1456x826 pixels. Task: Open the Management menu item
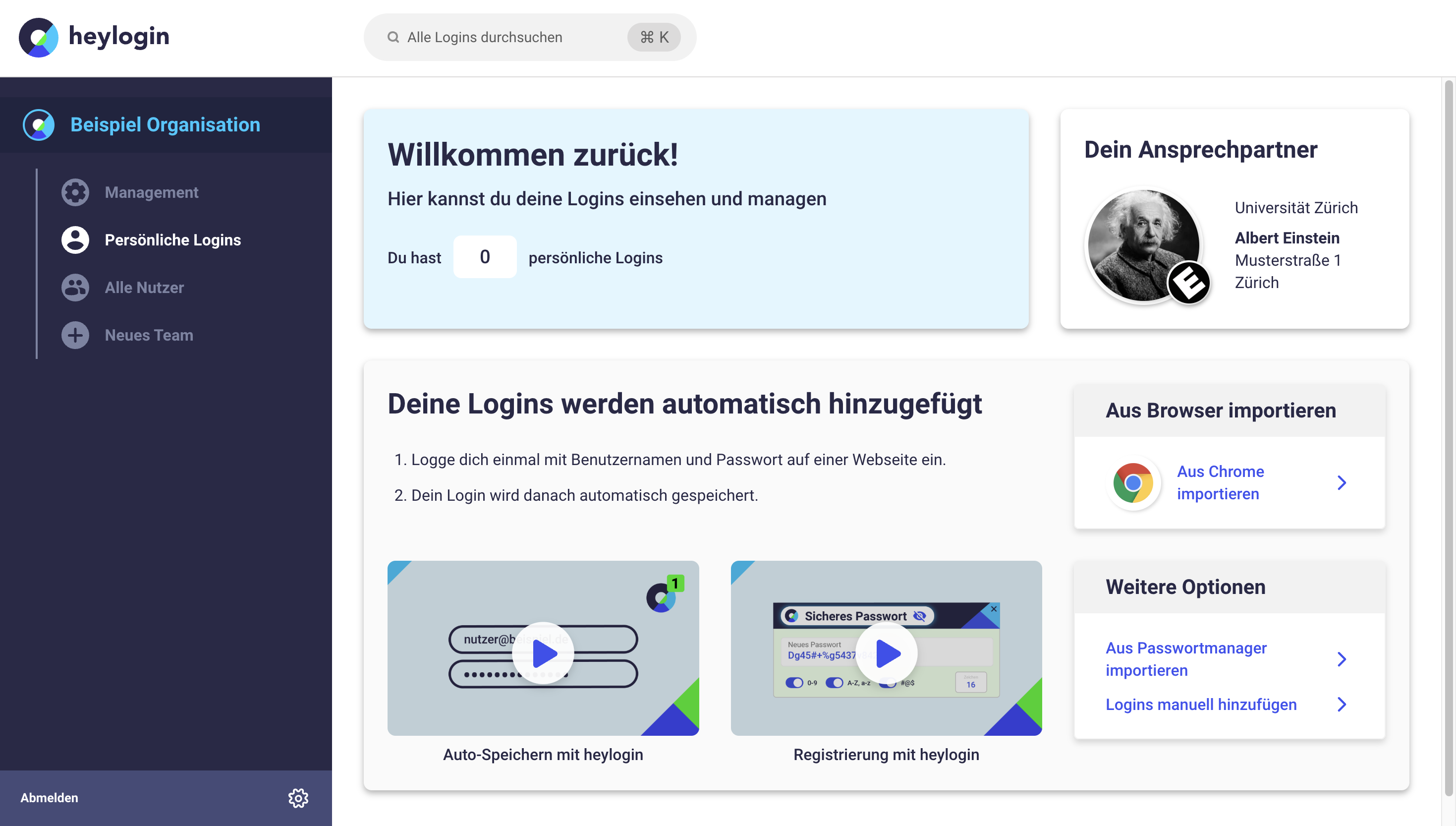[151, 192]
